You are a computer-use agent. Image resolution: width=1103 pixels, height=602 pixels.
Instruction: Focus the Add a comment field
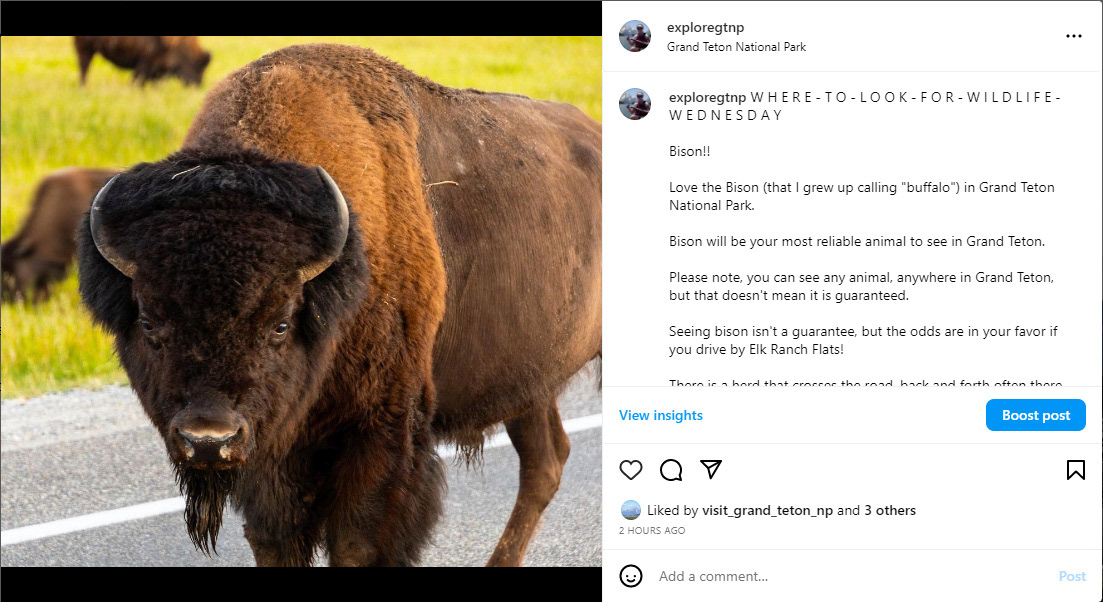(850, 576)
